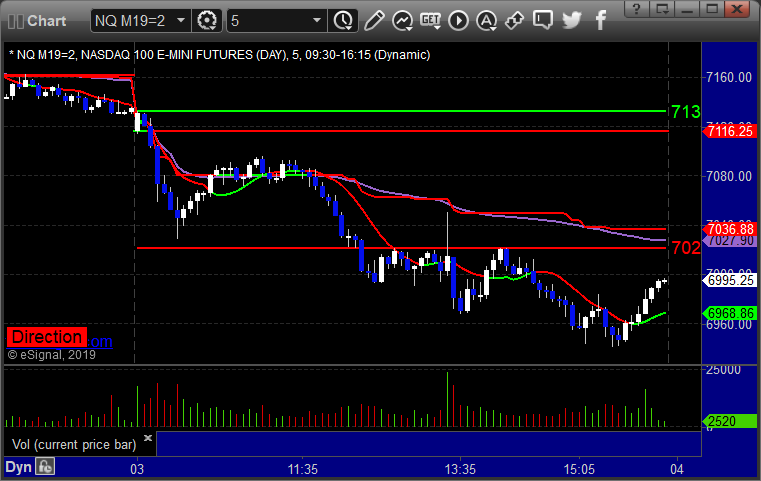Toggle the Dyn lock icon at bottom left
Screen dimensions: 761x481
(45, 467)
